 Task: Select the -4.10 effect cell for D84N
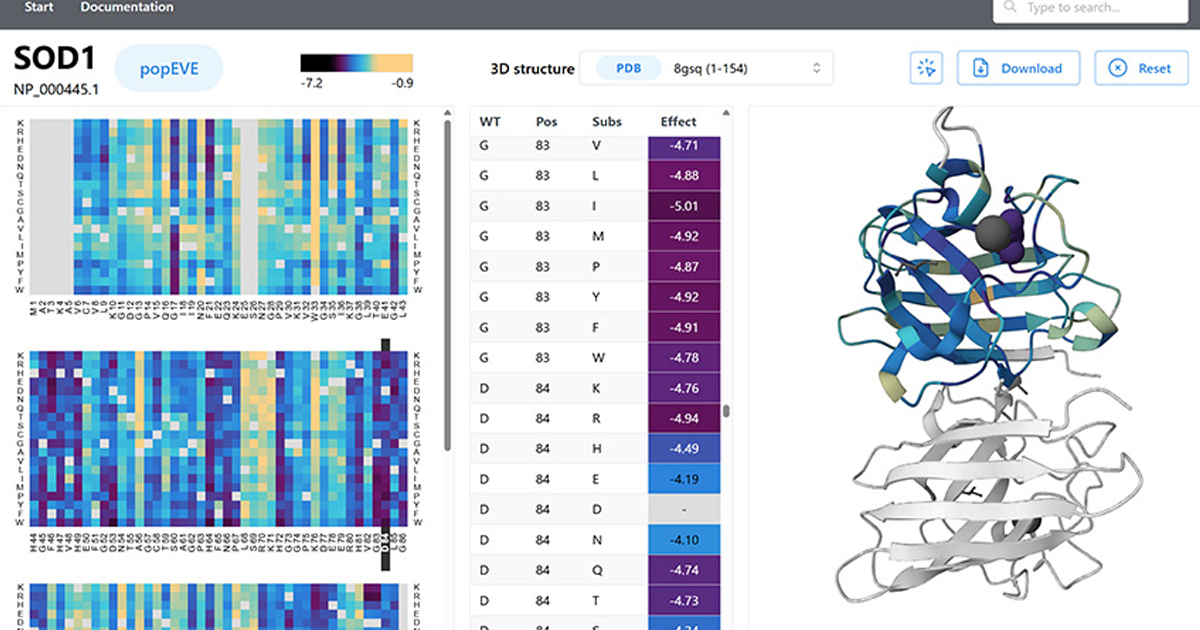tap(684, 540)
